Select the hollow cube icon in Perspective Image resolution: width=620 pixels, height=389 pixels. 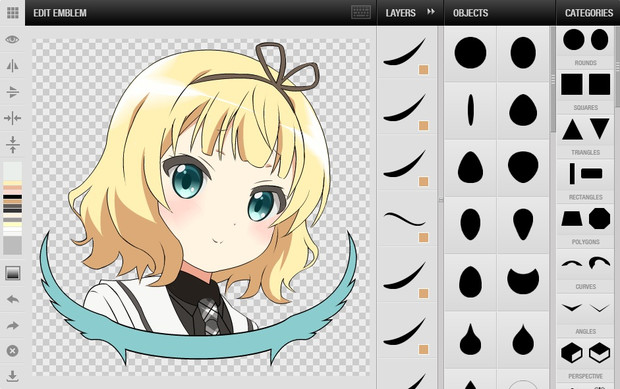pyautogui.click(x=599, y=353)
